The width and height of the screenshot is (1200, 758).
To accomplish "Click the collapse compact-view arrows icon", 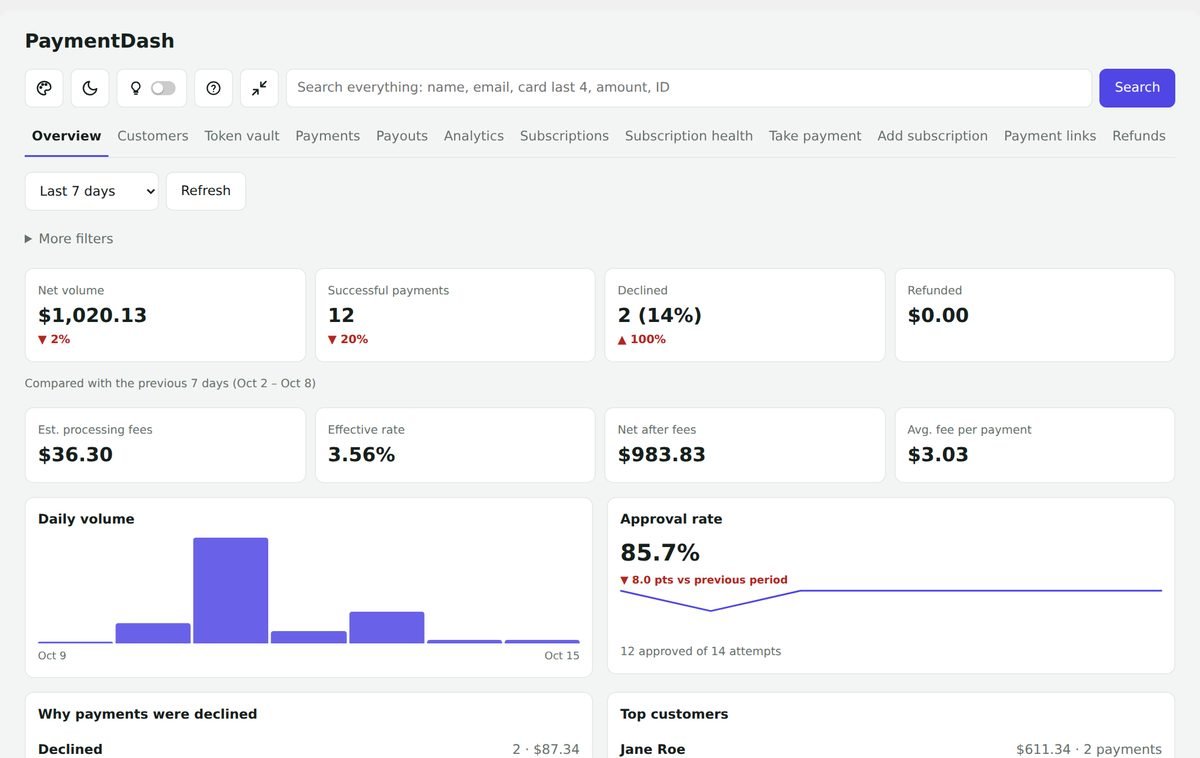I will [259, 88].
